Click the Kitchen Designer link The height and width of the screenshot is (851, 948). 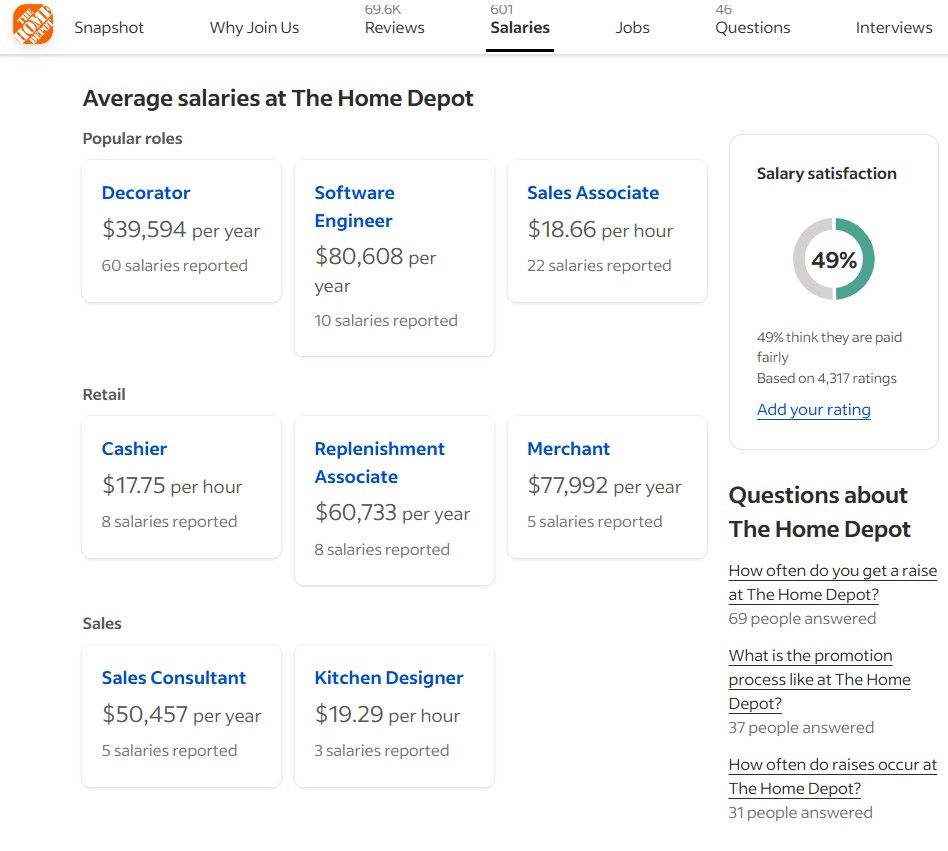[389, 678]
